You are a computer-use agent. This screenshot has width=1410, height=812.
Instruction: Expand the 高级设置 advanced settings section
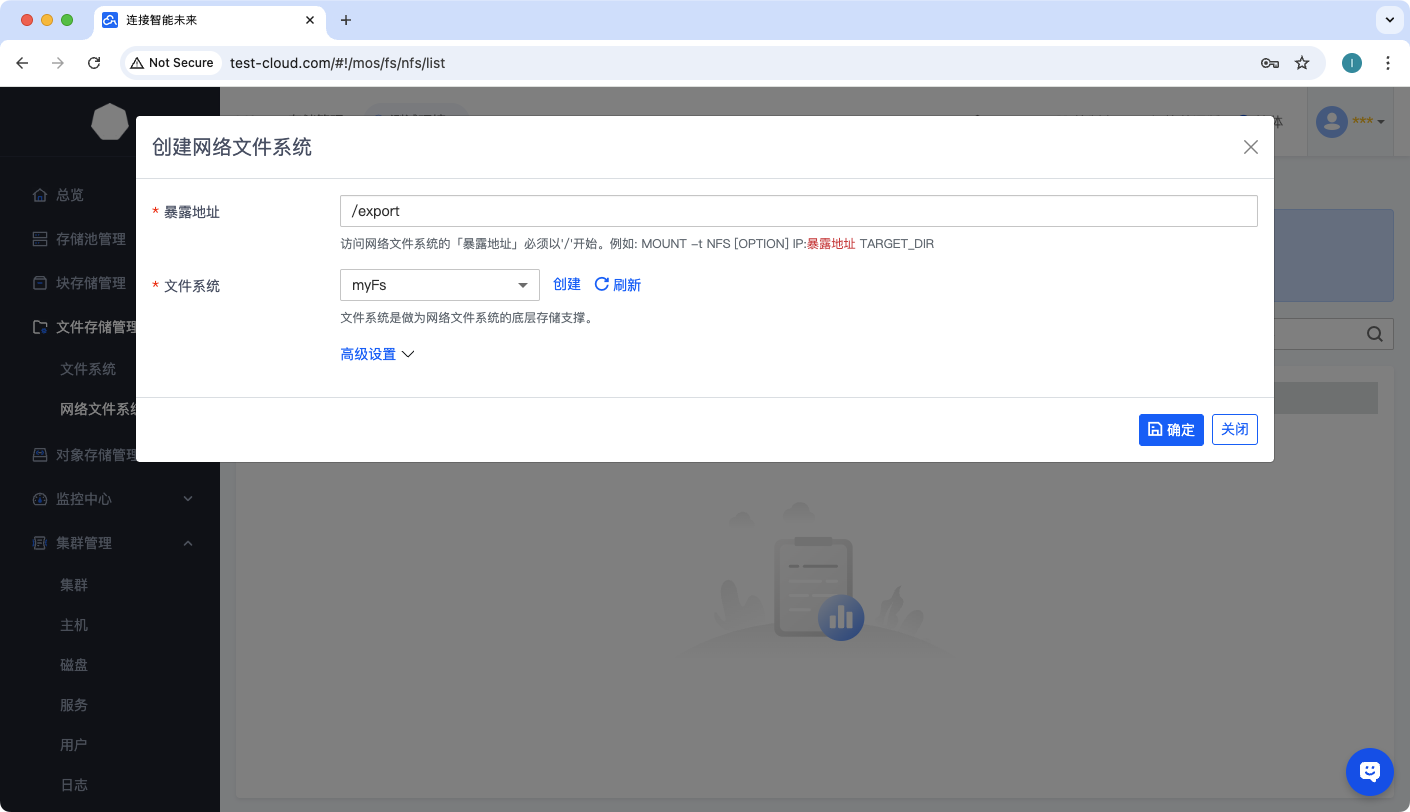[x=377, y=354]
